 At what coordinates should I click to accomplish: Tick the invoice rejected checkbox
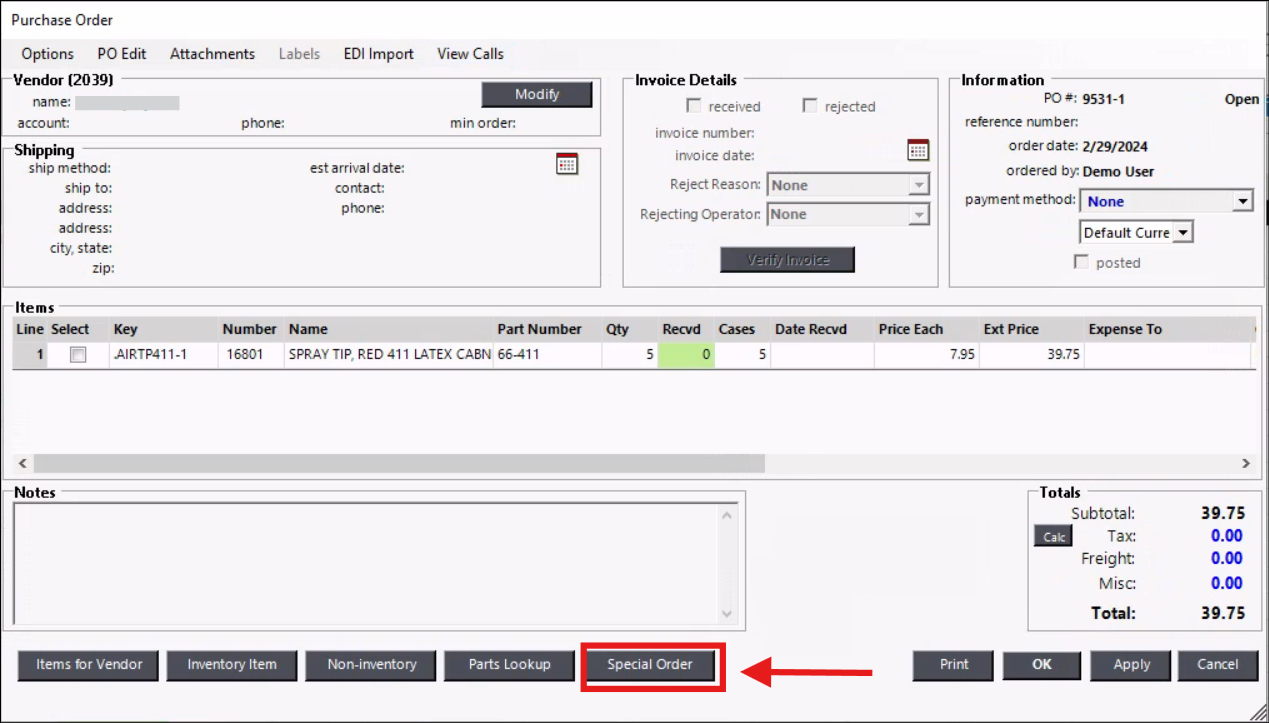point(810,106)
